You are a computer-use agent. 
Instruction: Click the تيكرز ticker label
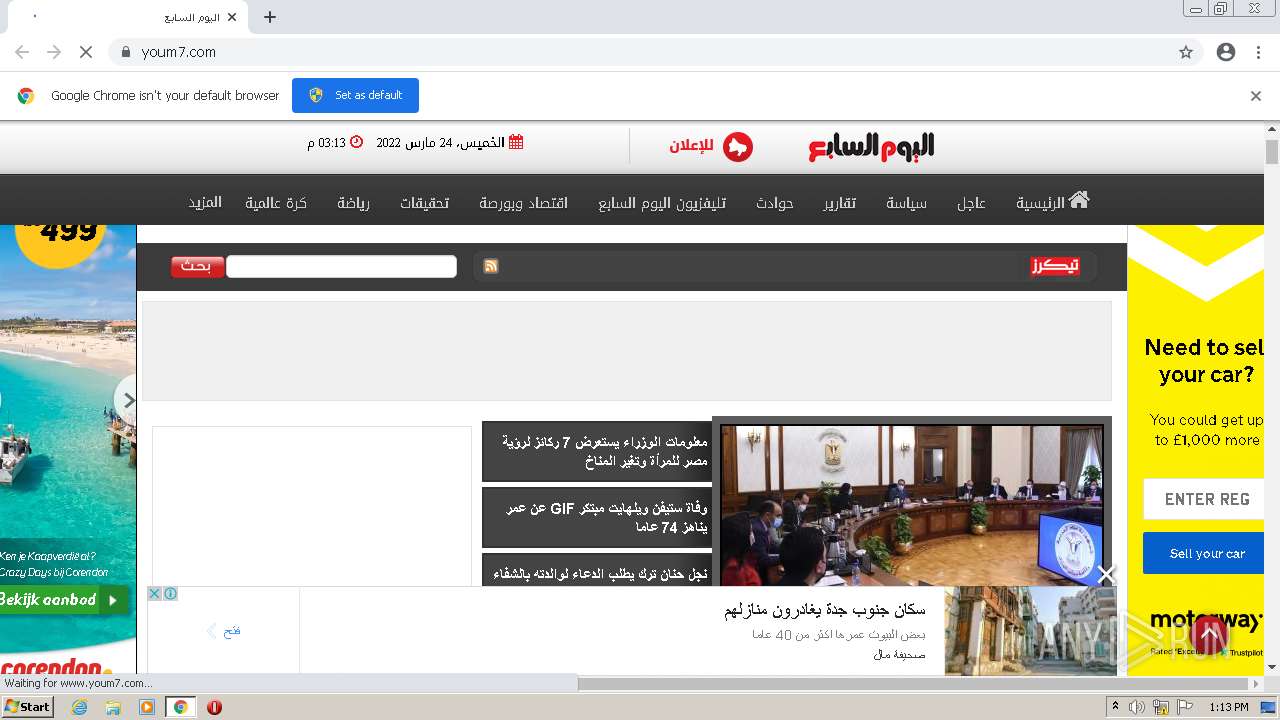(x=1055, y=266)
